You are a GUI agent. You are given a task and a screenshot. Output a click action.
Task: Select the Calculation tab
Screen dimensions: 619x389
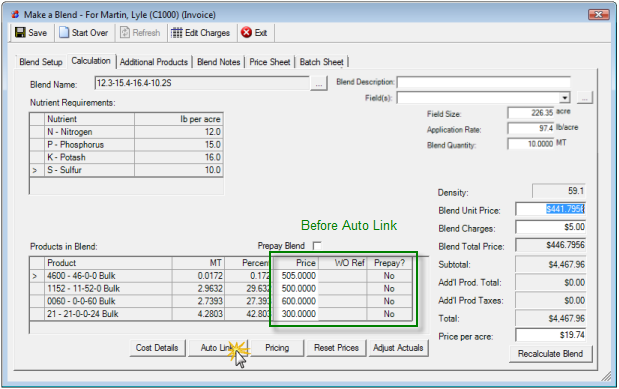pyautogui.click(x=91, y=61)
